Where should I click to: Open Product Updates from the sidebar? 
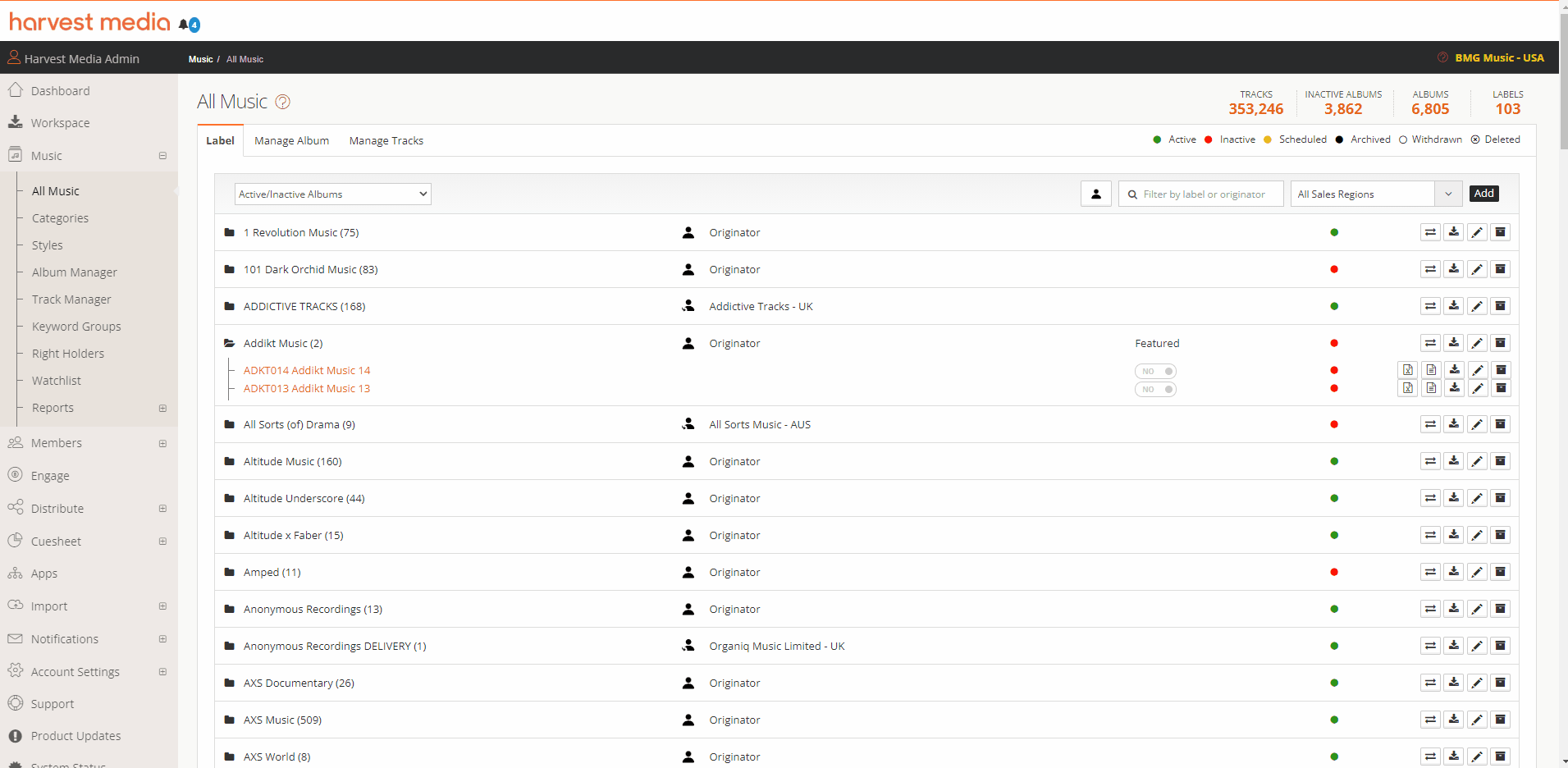(75, 736)
